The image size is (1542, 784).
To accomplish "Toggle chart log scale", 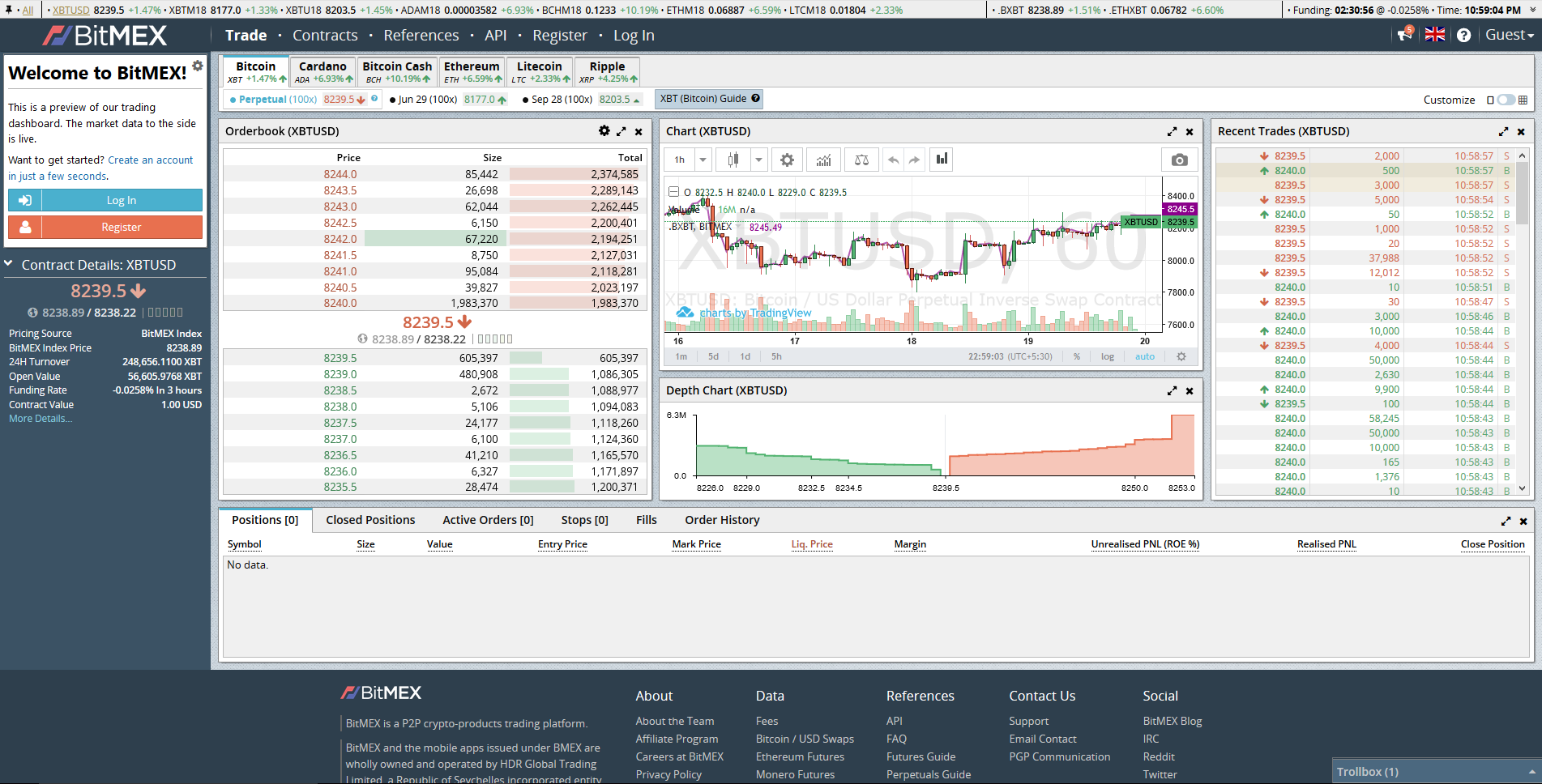I will pyautogui.click(x=1107, y=356).
